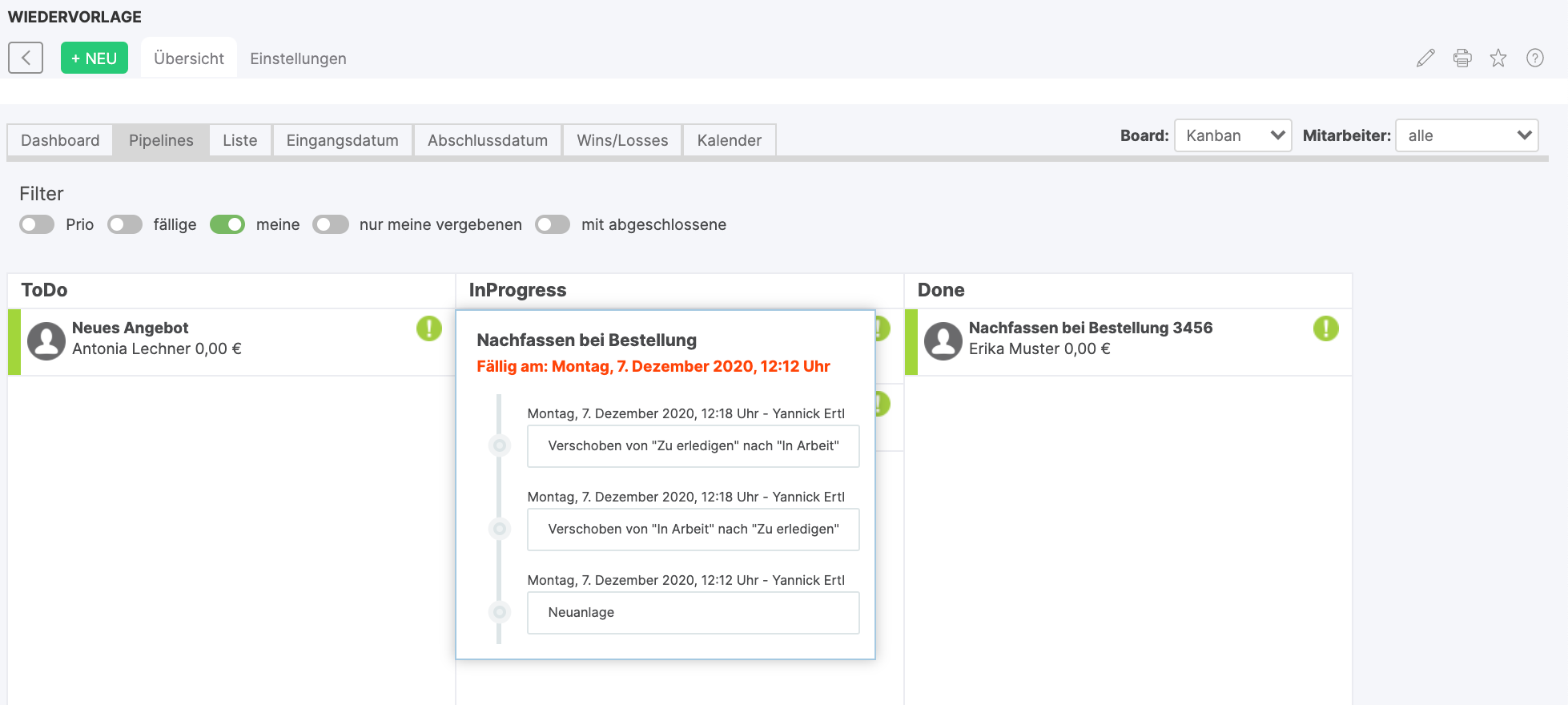Open the Einstellungen link
The height and width of the screenshot is (705, 1568).
tap(298, 58)
